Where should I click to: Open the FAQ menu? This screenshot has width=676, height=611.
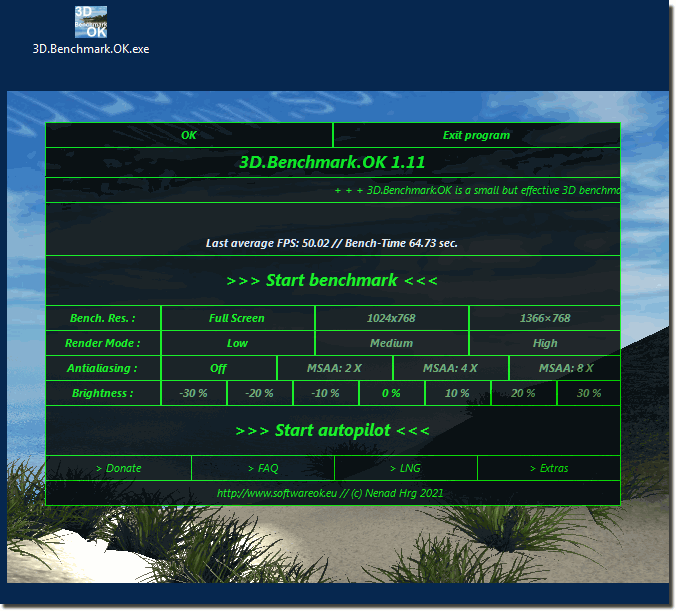pyautogui.click(x=263, y=468)
